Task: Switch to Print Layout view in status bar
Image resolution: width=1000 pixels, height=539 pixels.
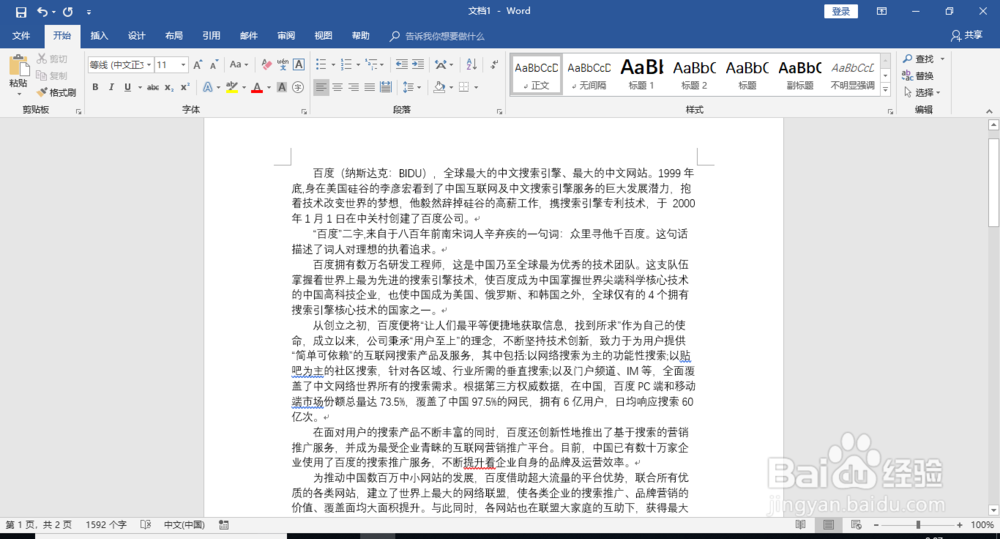Action: pos(828,525)
